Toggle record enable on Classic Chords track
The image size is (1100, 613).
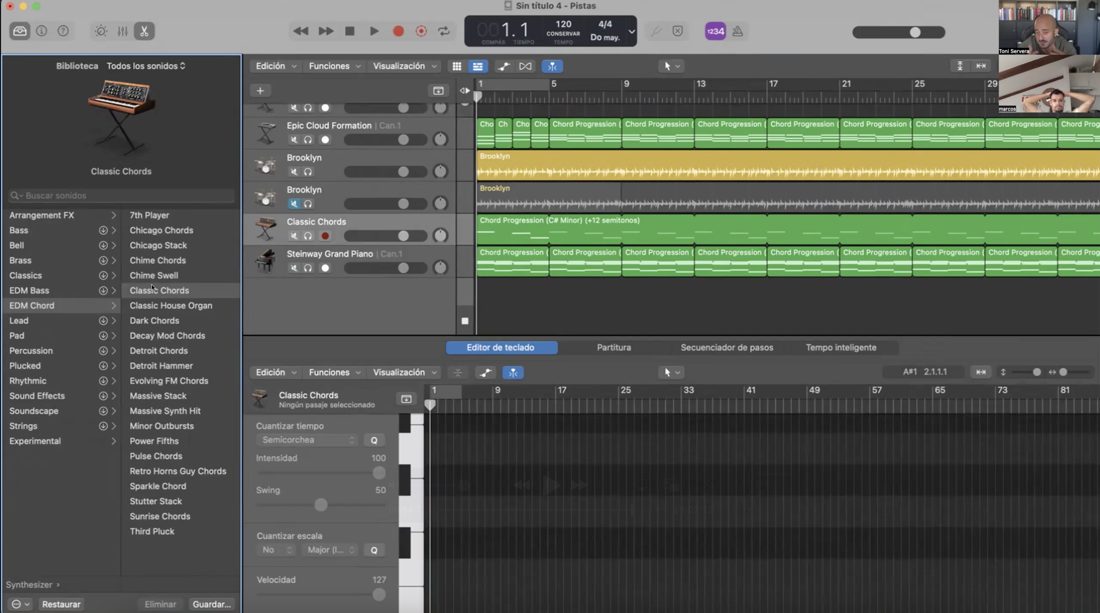click(325, 236)
